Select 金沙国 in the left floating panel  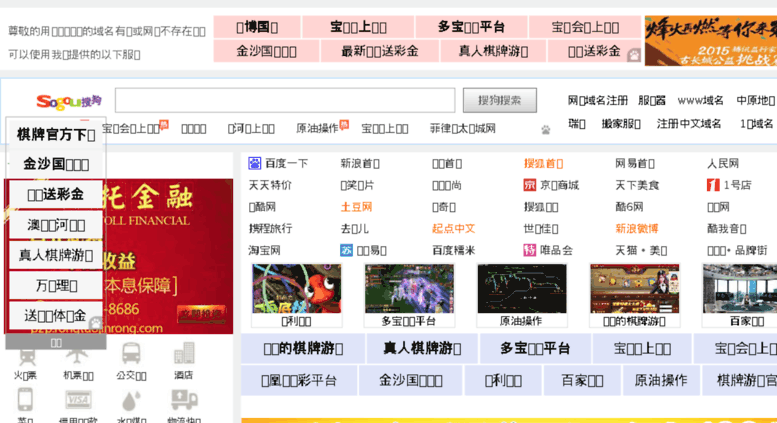pyautogui.click(x=56, y=164)
